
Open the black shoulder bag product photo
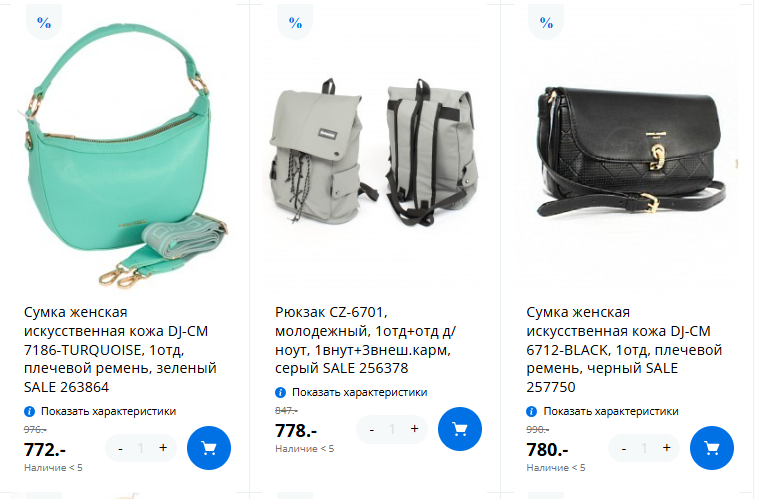pos(631,151)
